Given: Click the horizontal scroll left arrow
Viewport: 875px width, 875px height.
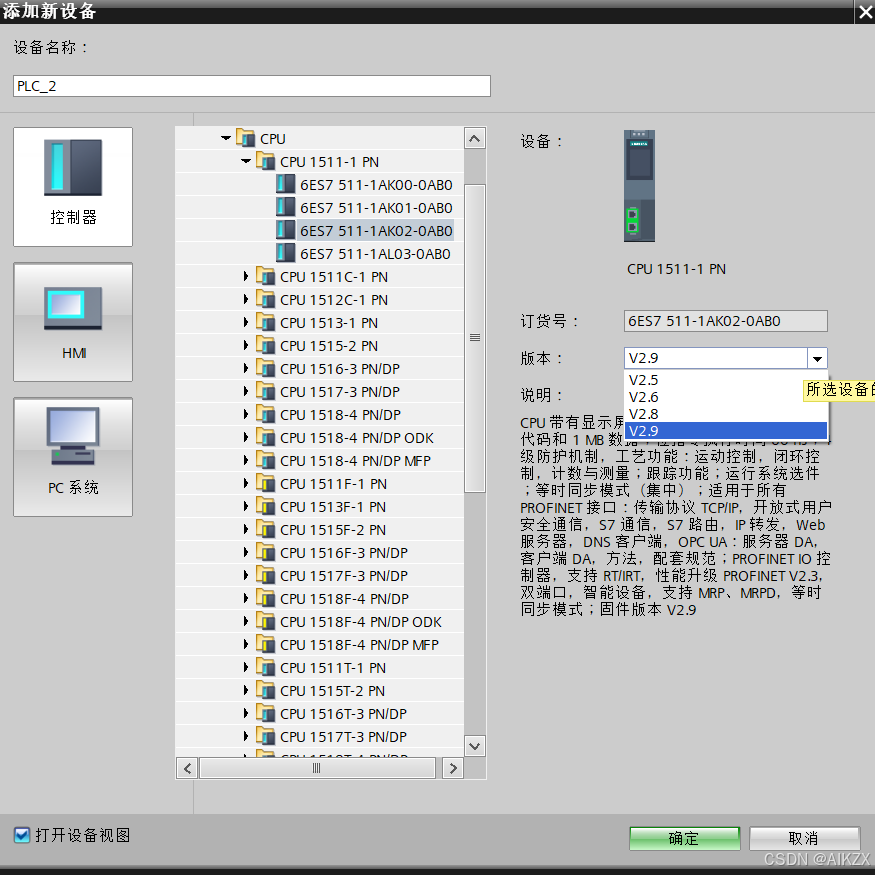Looking at the screenshot, I should [188, 768].
